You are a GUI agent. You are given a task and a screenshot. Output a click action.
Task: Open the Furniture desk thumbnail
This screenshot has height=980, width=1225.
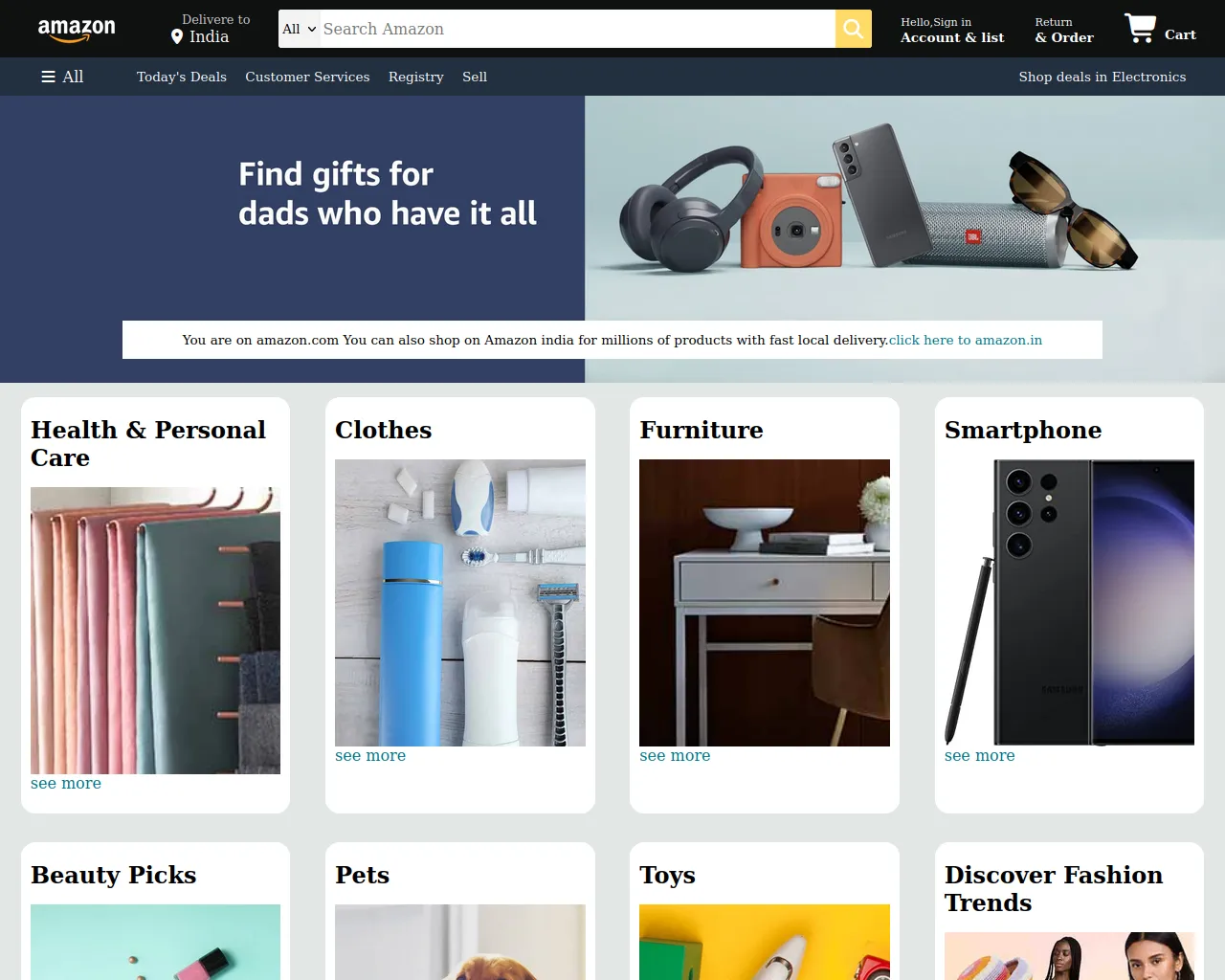click(765, 603)
